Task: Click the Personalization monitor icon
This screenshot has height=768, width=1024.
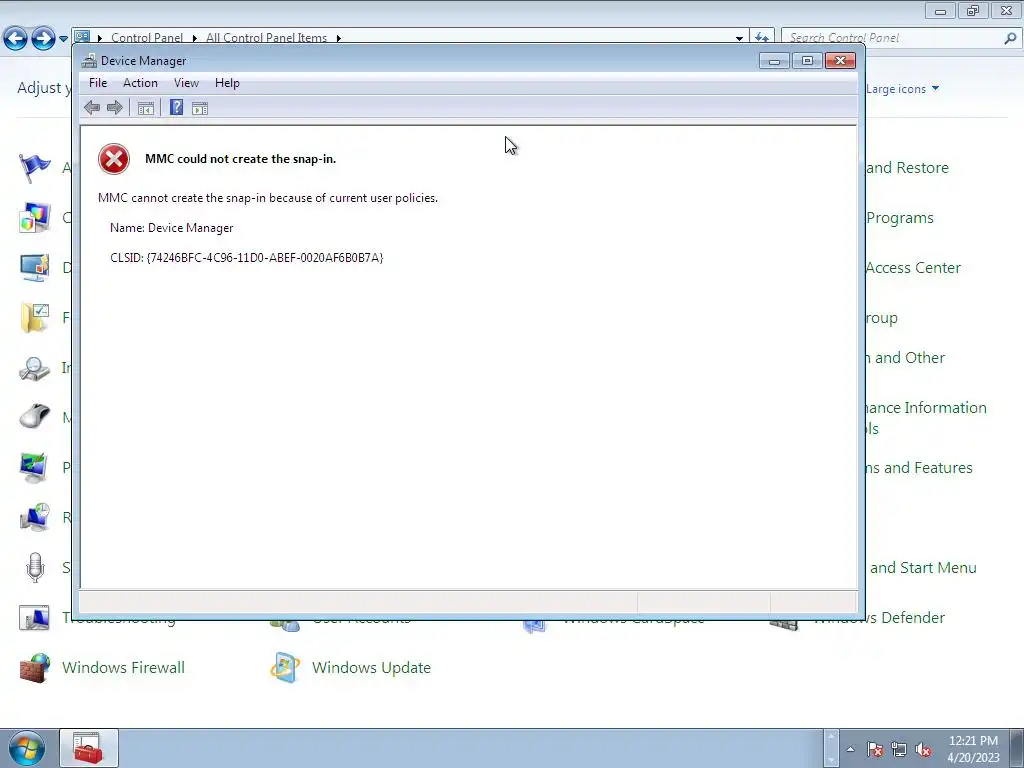Action: tap(35, 468)
